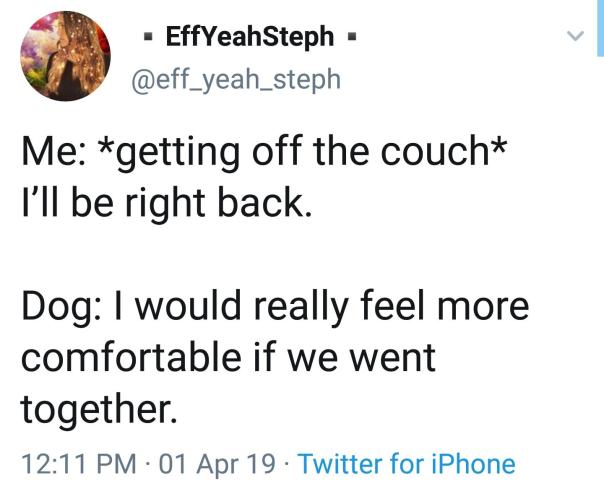Click the small square before EffYeahSteph
Screen dimensions: 604x499
click(x=145, y=39)
